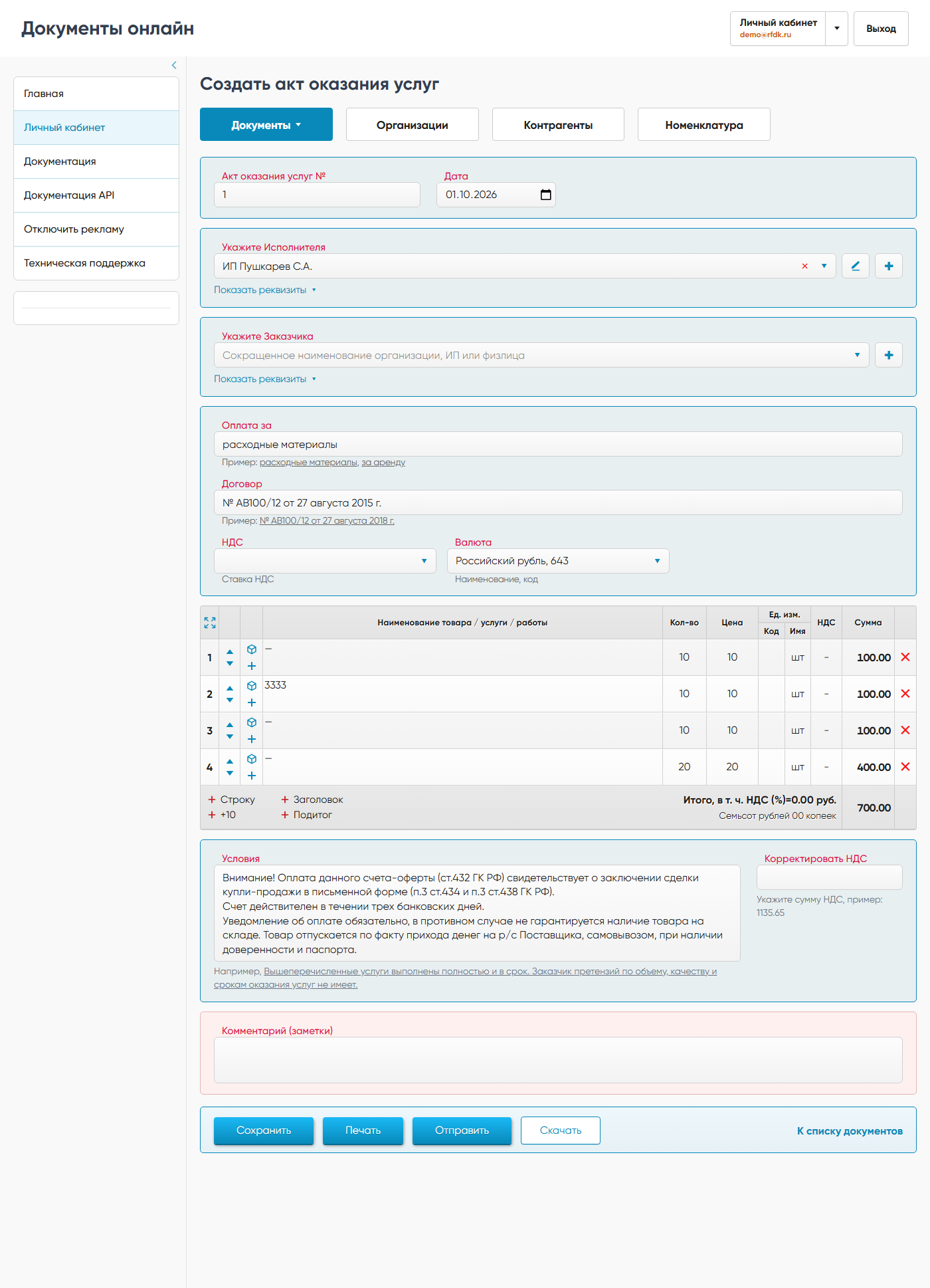The image size is (930, 1288).
Task: Delete row 2 with red cross
Action: [905, 693]
